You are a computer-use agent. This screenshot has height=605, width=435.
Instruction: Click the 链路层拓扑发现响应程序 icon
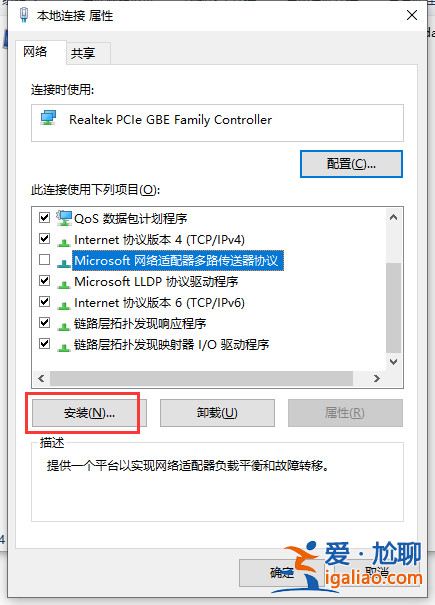pos(64,325)
